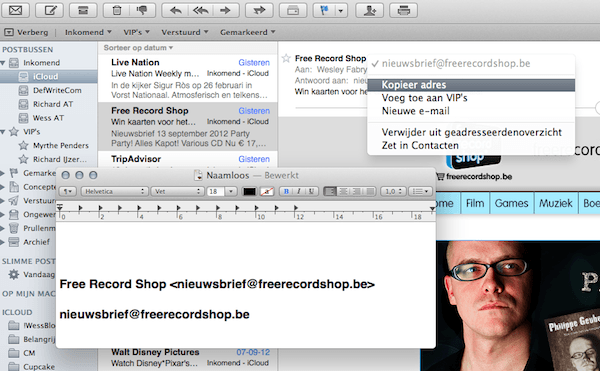Click the Games tab in newsletter

tap(511, 203)
